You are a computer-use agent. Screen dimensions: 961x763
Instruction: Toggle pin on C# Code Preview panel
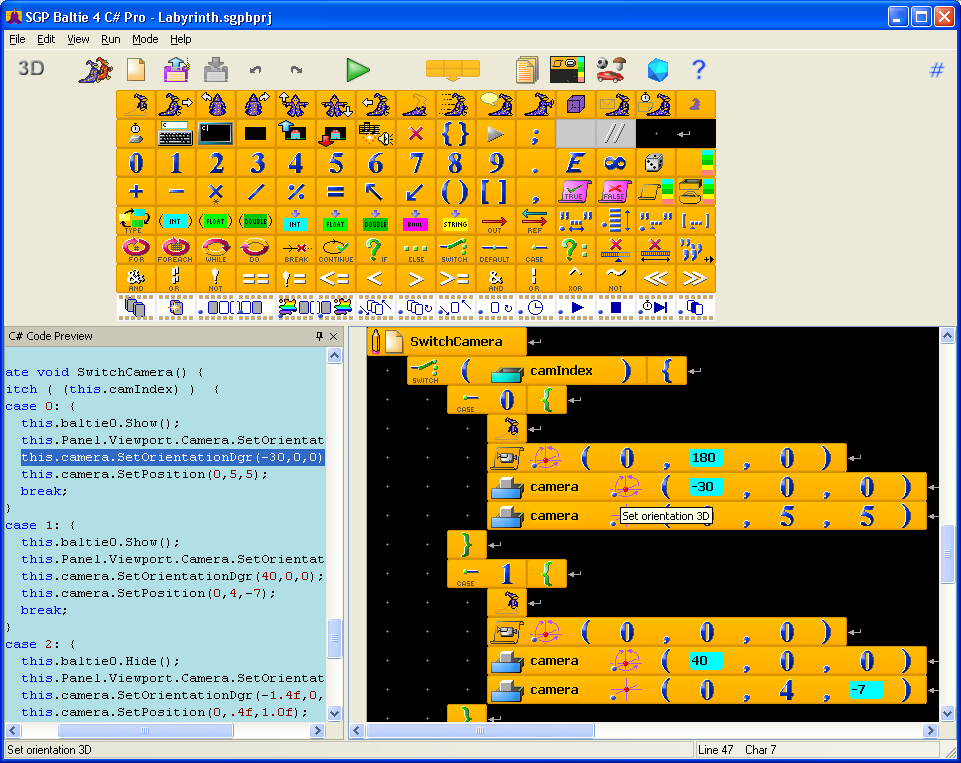[319, 336]
